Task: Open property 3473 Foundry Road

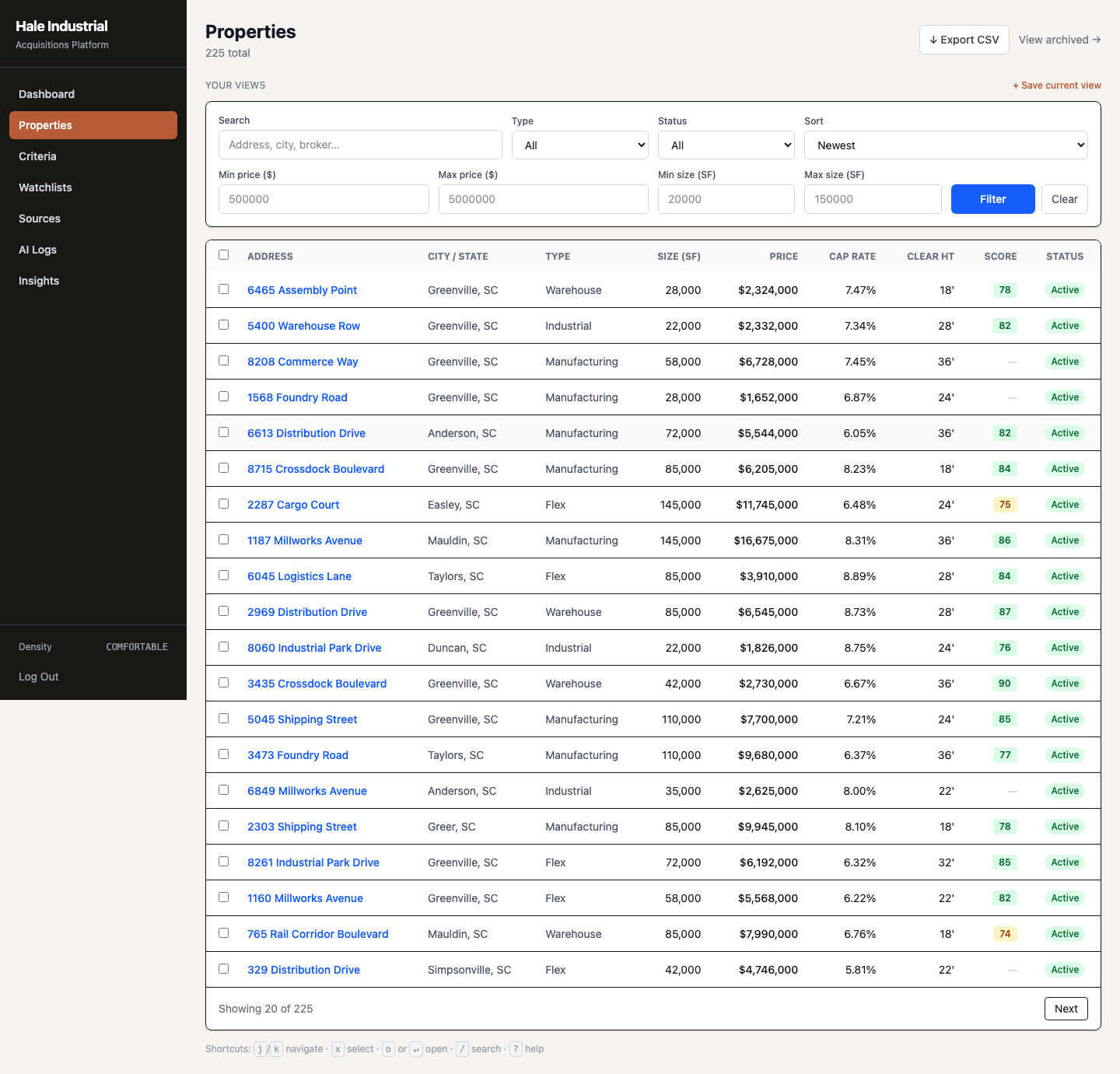Action: coord(298,755)
